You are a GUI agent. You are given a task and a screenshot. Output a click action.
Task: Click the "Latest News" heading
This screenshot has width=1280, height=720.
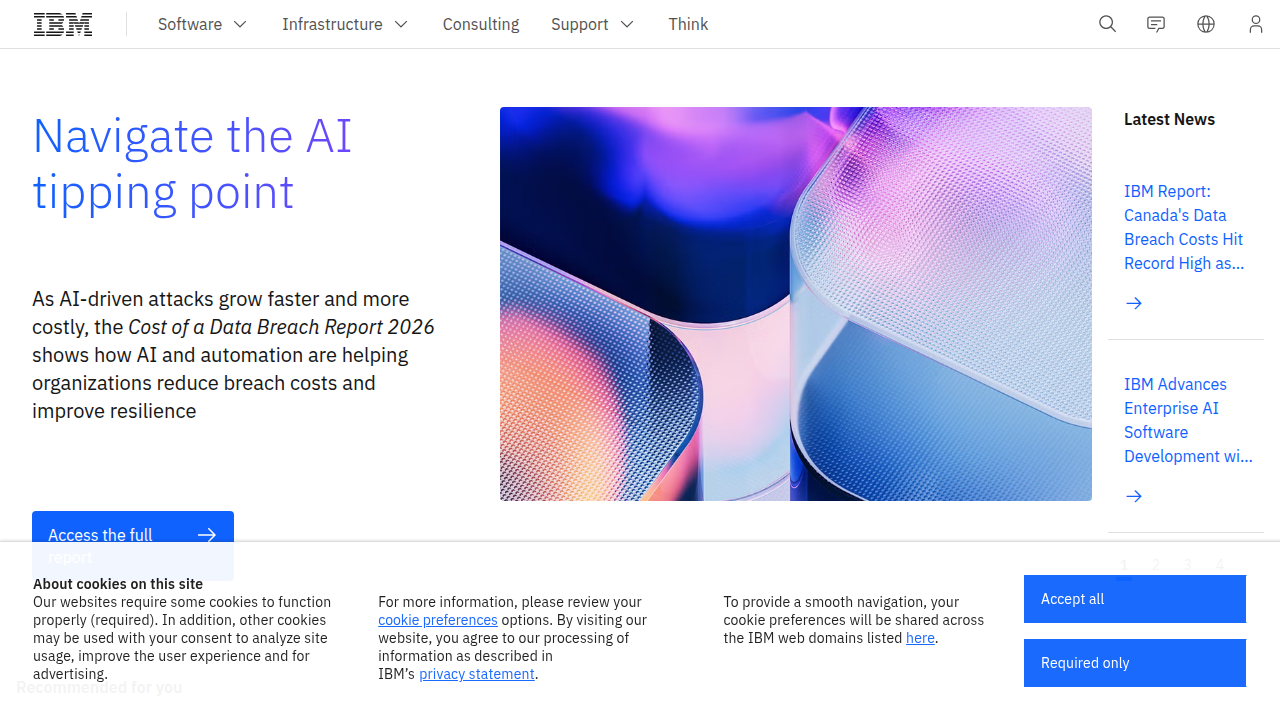(x=1169, y=119)
